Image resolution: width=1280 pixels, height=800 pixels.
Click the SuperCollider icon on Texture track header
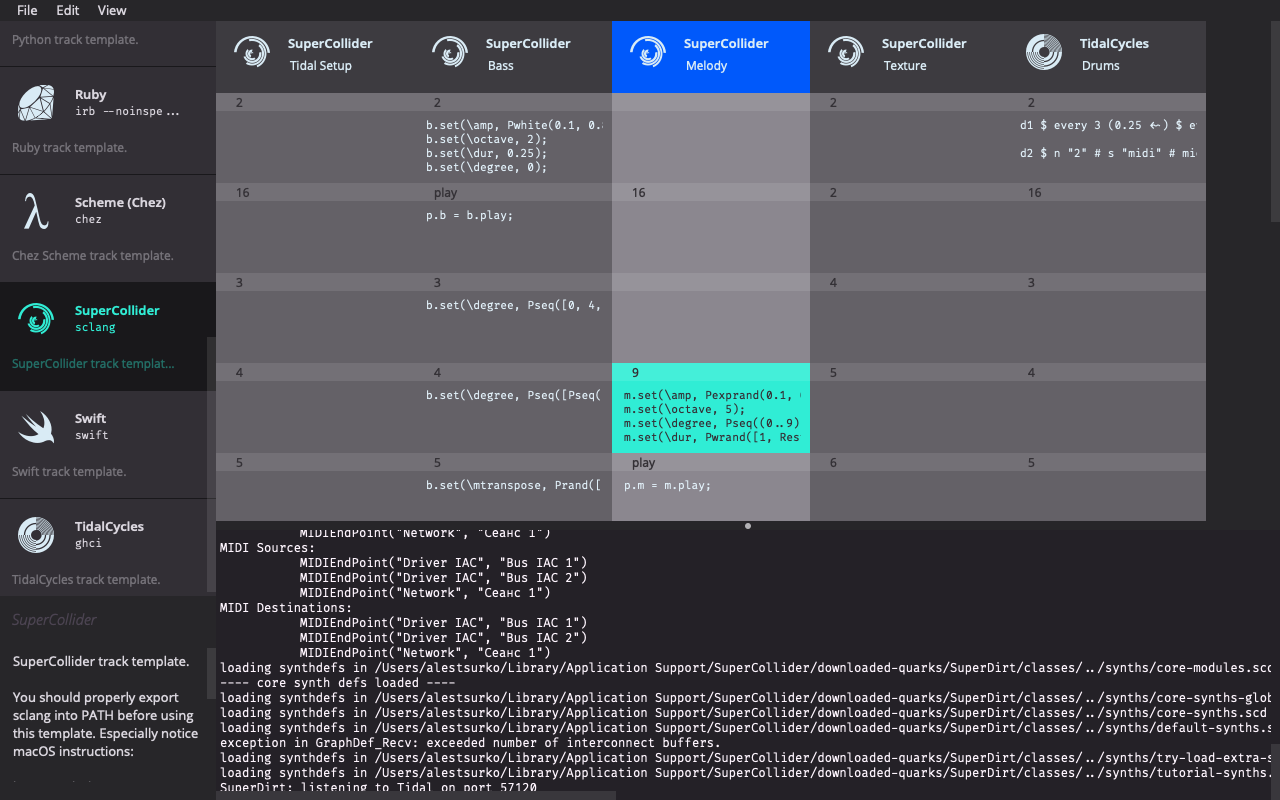point(845,52)
